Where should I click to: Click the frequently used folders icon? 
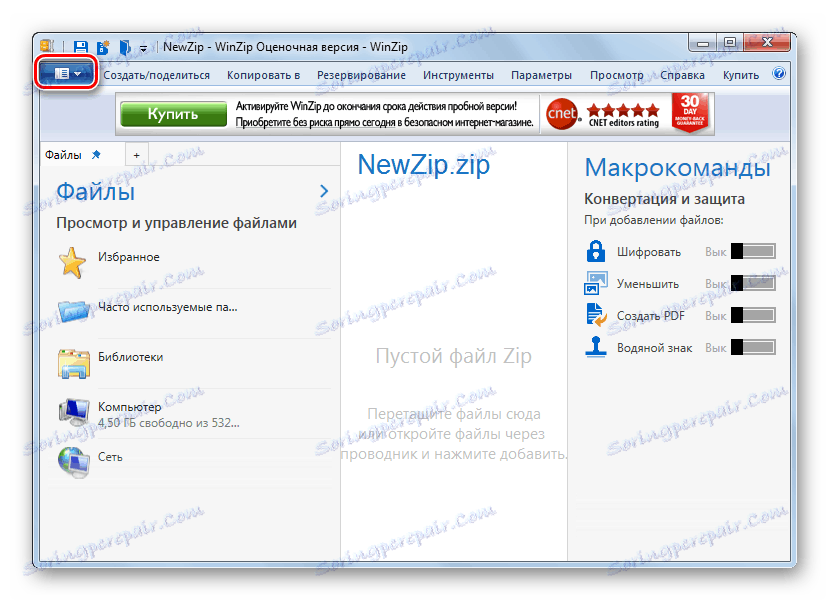tap(74, 311)
